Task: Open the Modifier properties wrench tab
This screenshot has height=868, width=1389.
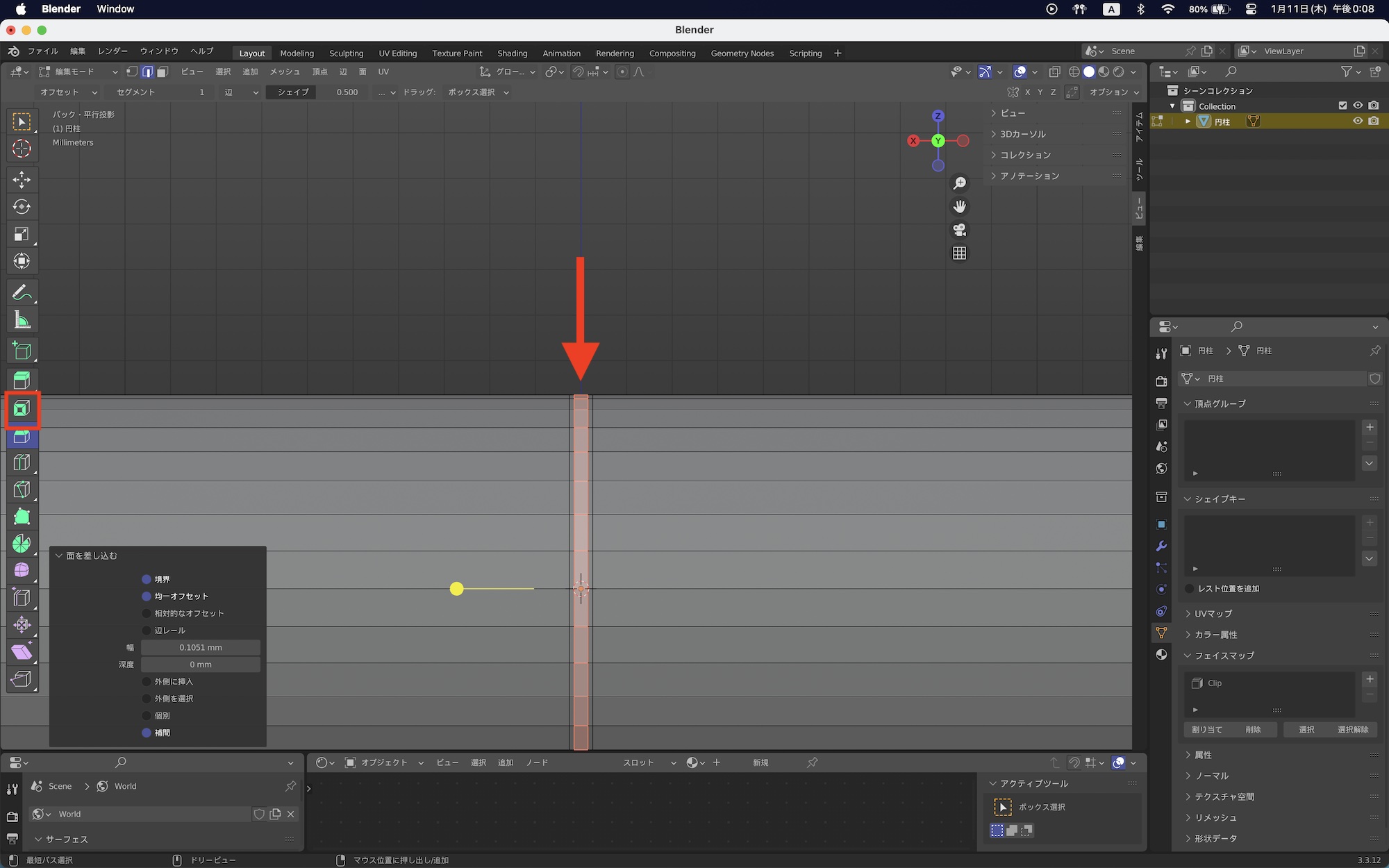Action: click(1161, 546)
